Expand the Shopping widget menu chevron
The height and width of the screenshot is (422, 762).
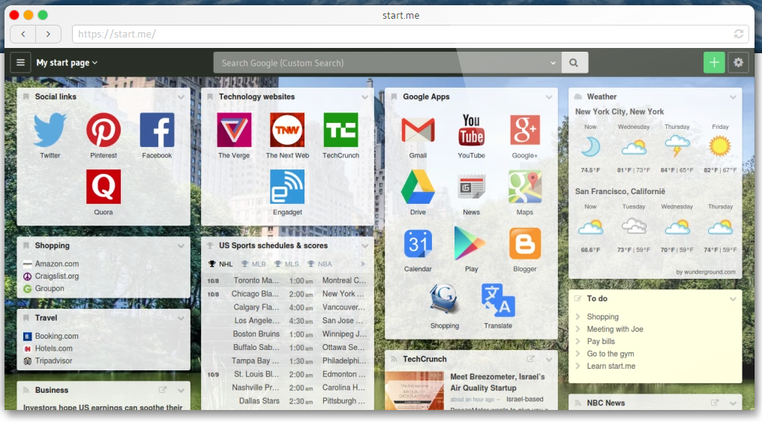click(181, 246)
